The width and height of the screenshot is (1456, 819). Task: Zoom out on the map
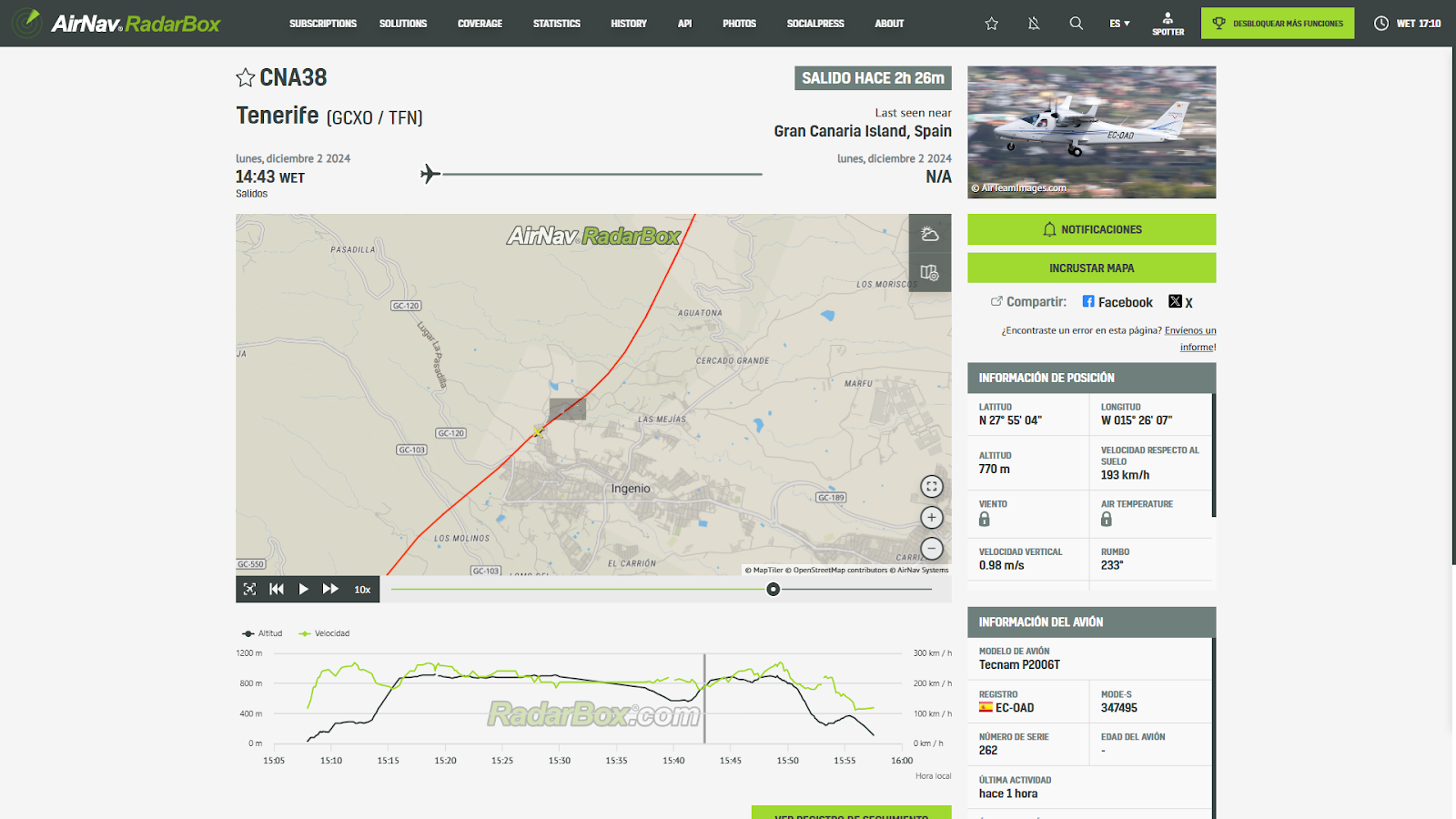[932, 549]
